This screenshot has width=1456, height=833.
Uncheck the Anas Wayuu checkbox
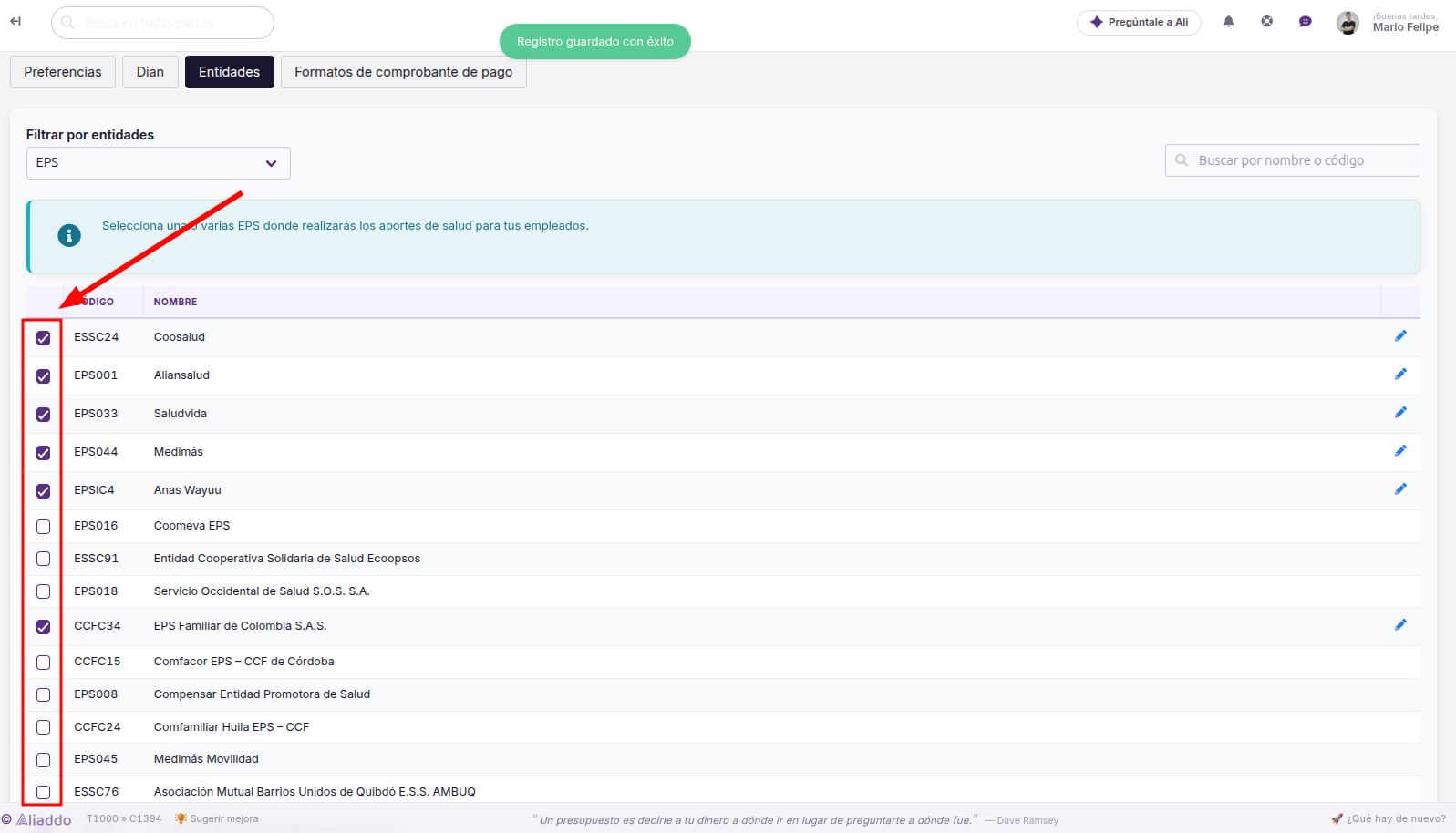(43, 491)
